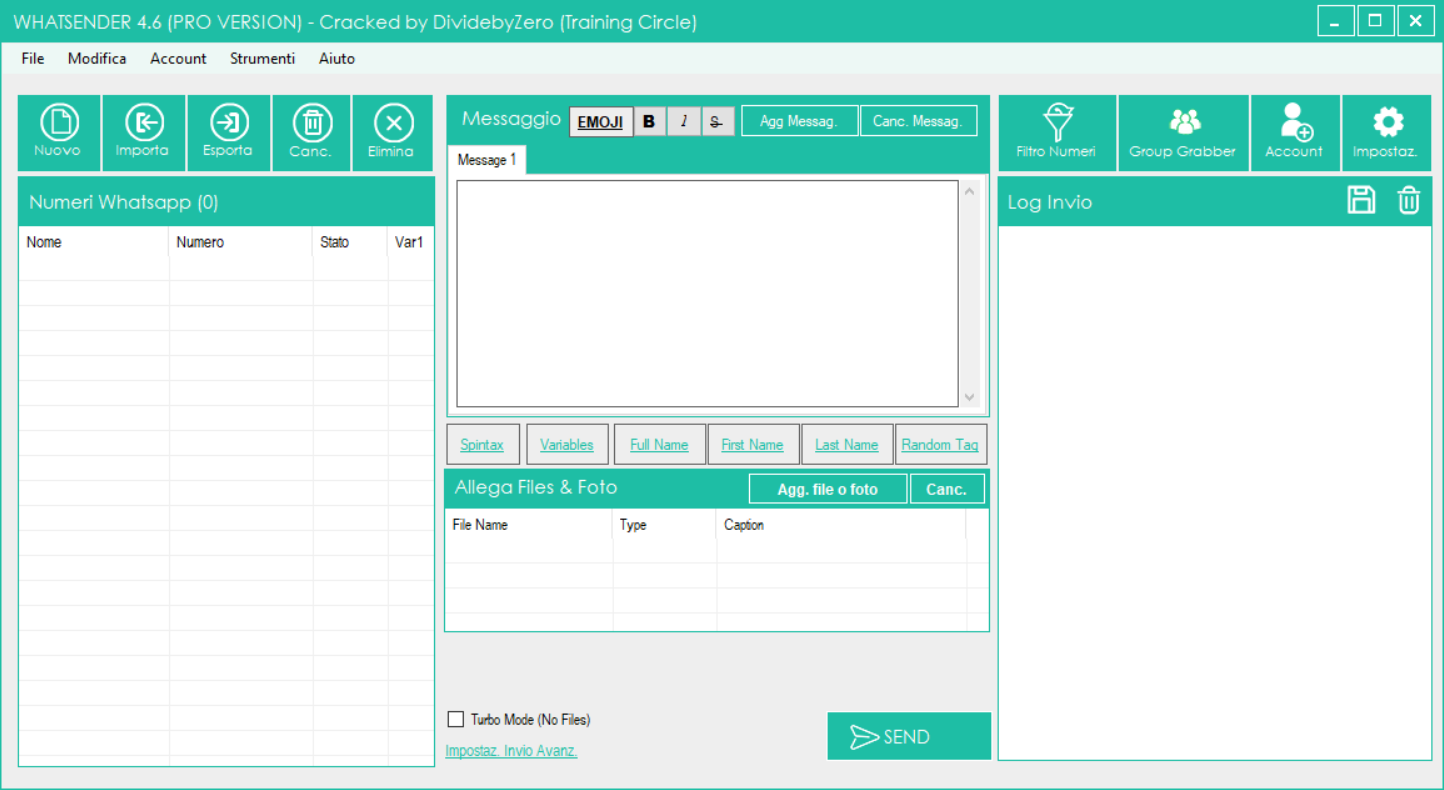Open the Importa import icon
The image size is (1444, 790).
[143, 133]
